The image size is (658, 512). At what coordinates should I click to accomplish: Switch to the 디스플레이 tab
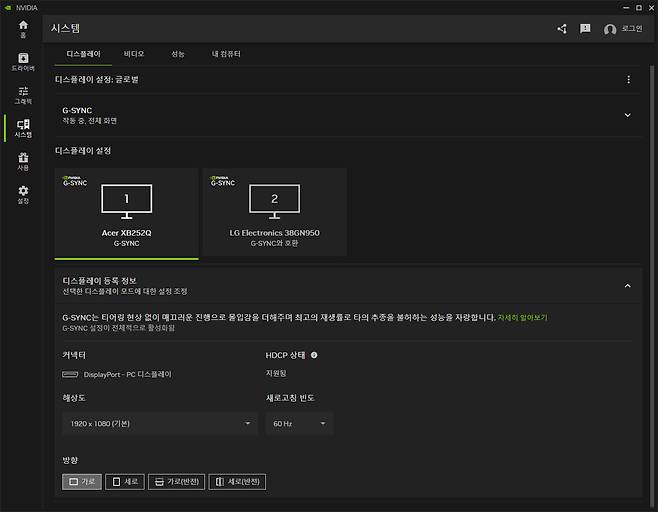[x=84, y=54]
